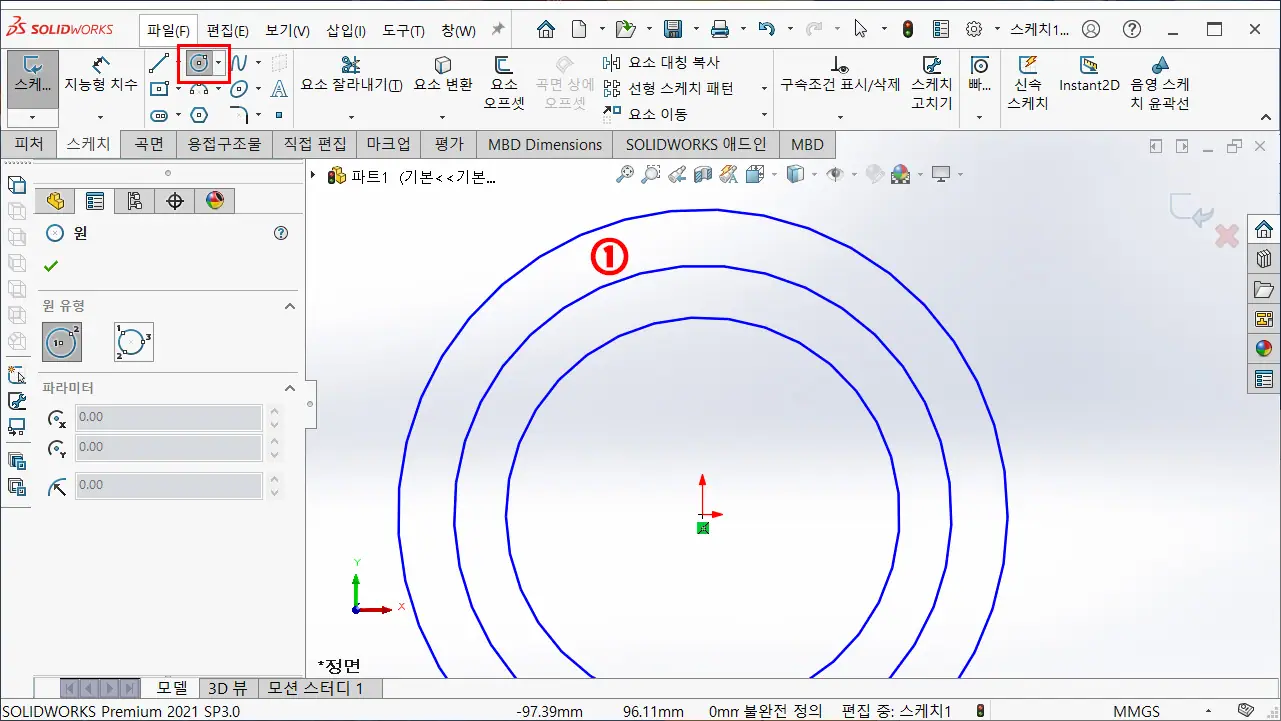
Task: Switch to the MBD Dimensions tab
Action: tap(545, 144)
